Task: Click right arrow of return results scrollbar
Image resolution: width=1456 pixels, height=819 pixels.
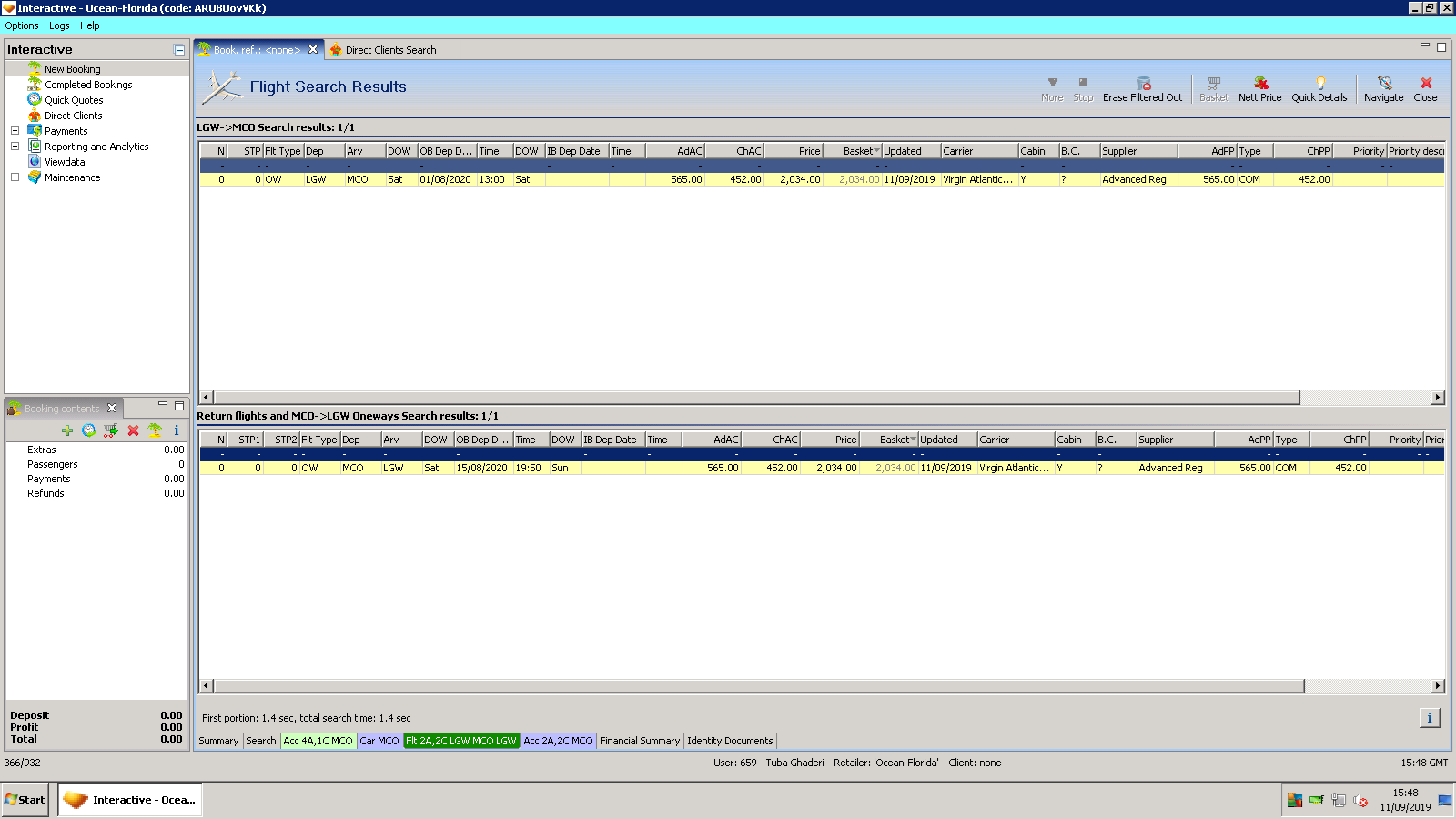Action: pos(1438,686)
